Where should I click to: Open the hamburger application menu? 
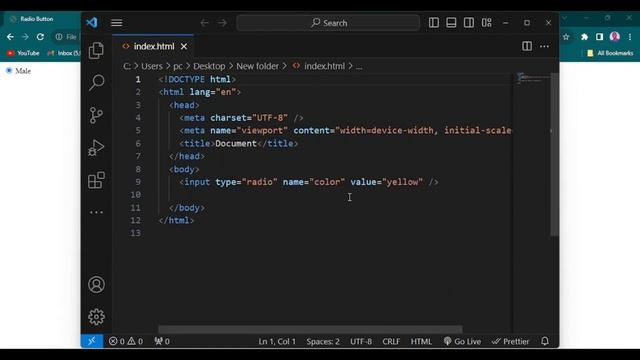pyautogui.click(x=117, y=22)
